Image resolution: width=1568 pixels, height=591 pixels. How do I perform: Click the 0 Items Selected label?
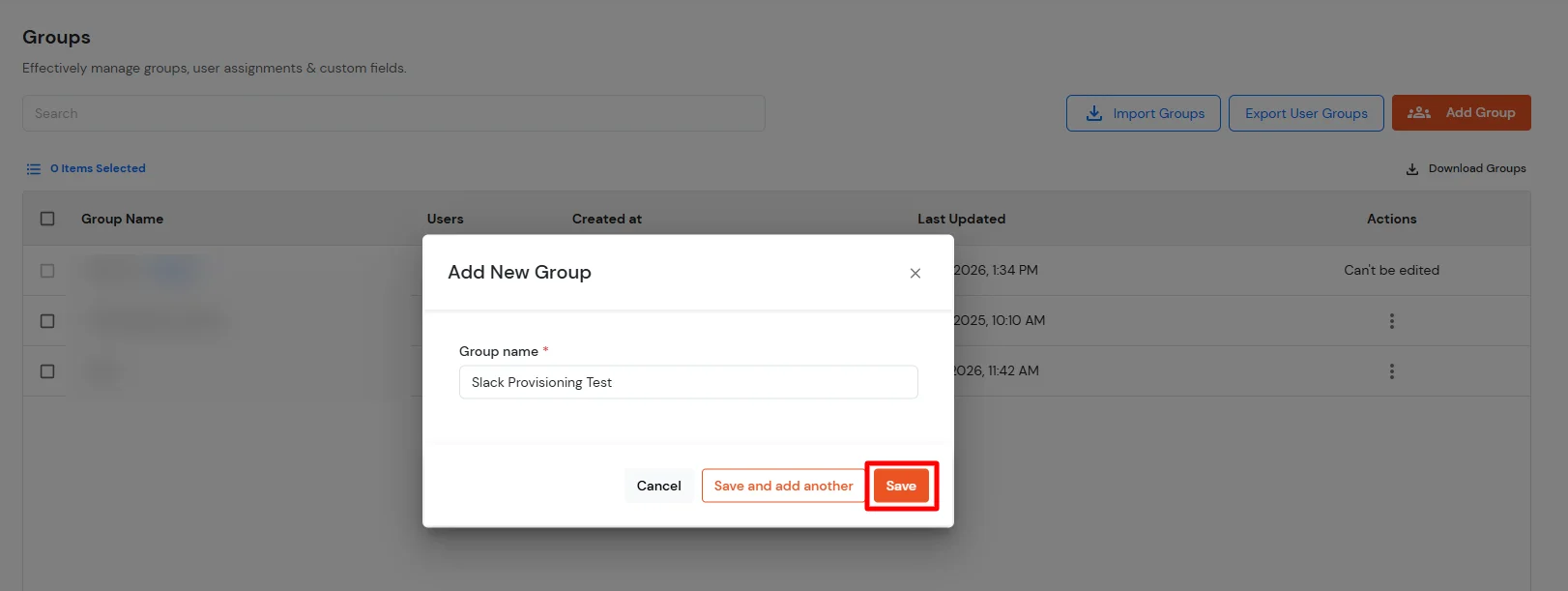98,168
